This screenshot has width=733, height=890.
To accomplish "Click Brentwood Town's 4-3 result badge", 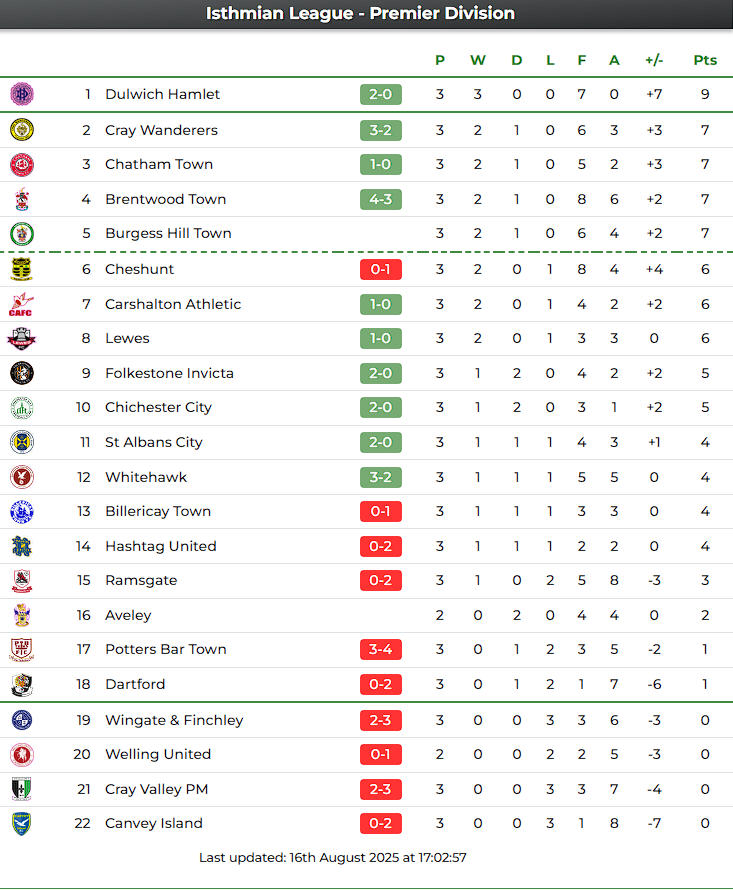I will click(x=380, y=199).
